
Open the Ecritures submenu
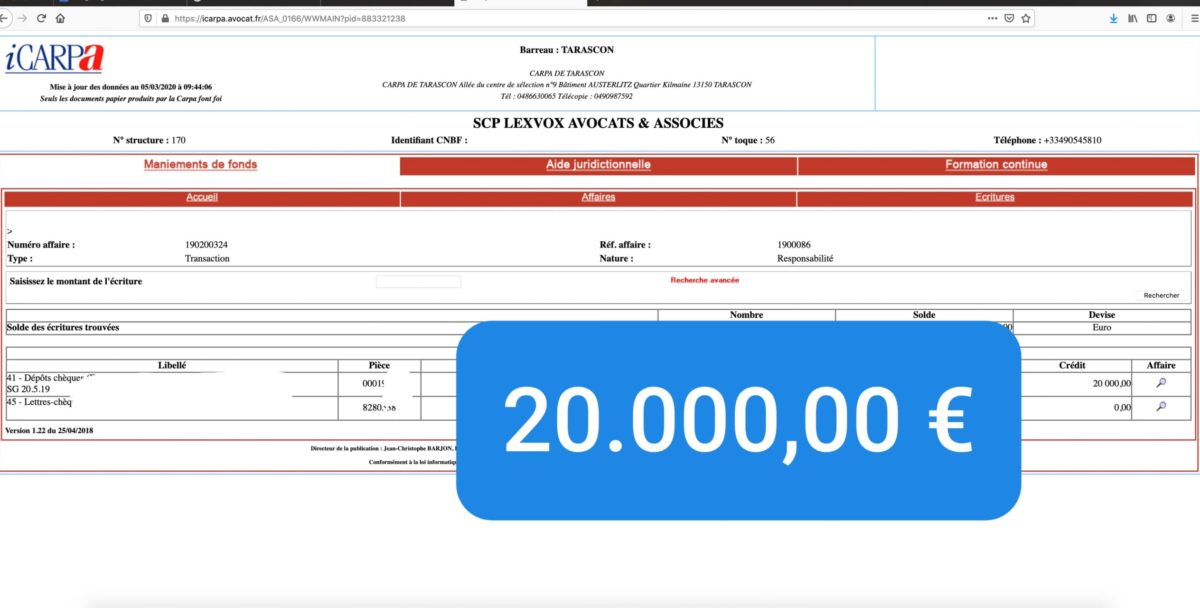[995, 198]
